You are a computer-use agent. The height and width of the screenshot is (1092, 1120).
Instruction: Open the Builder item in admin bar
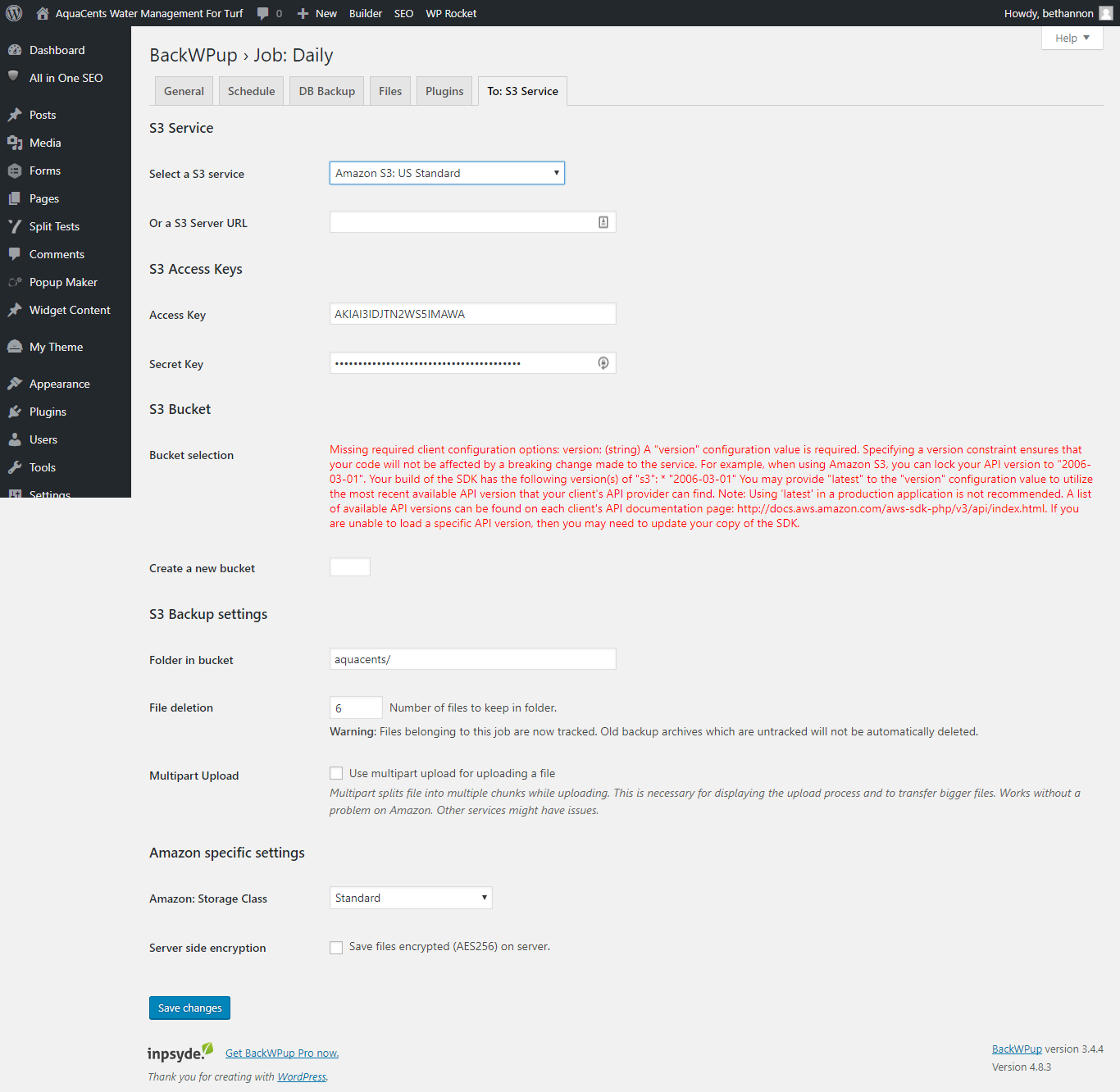point(366,13)
